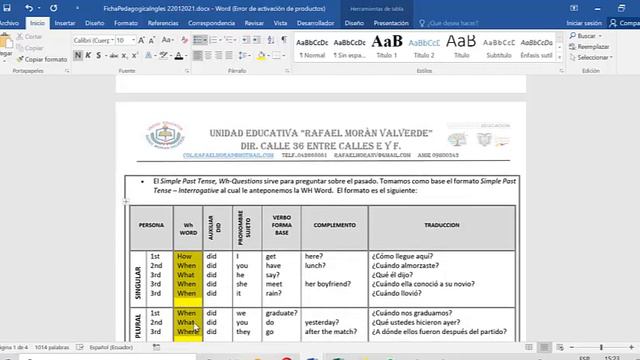This screenshot has width=640, height=360.
Task: Click the print layout view icon
Action: [544, 347]
